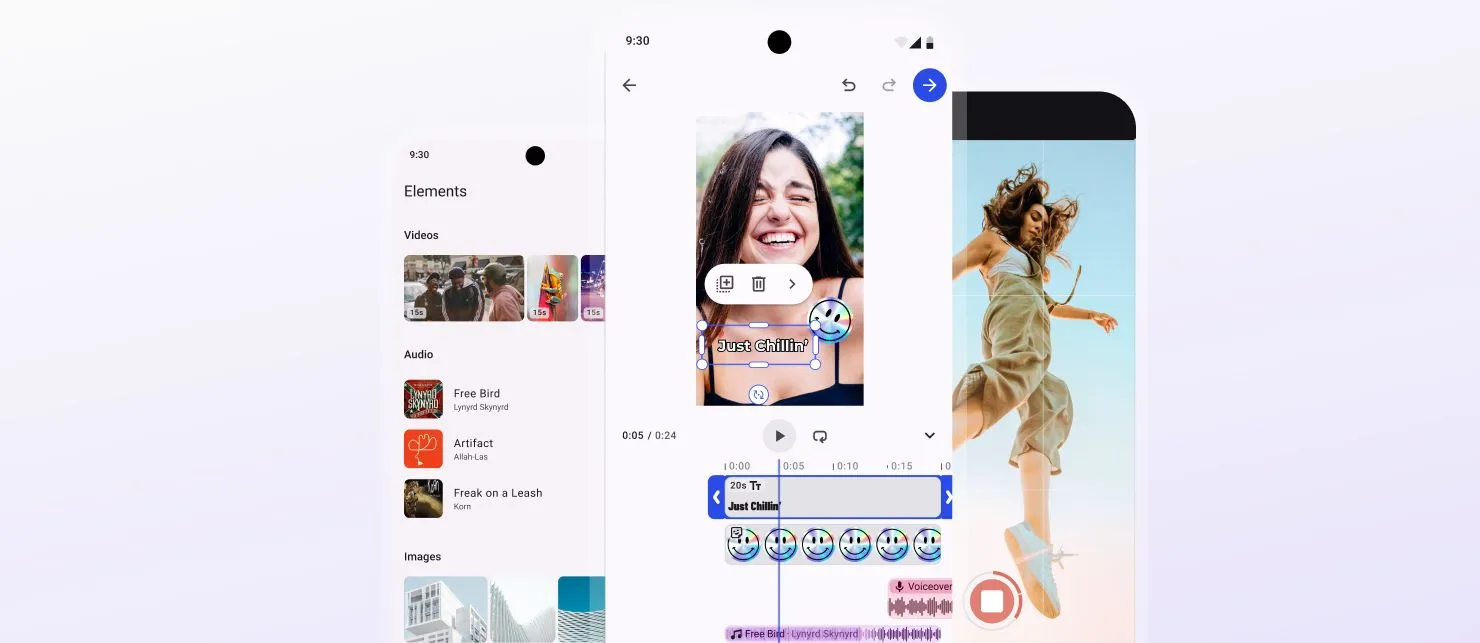Image resolution: width=1480 pixels, height=643 pixels.
Task: Open the second image thumbnail in Images
Action: [x=523, y=609]
